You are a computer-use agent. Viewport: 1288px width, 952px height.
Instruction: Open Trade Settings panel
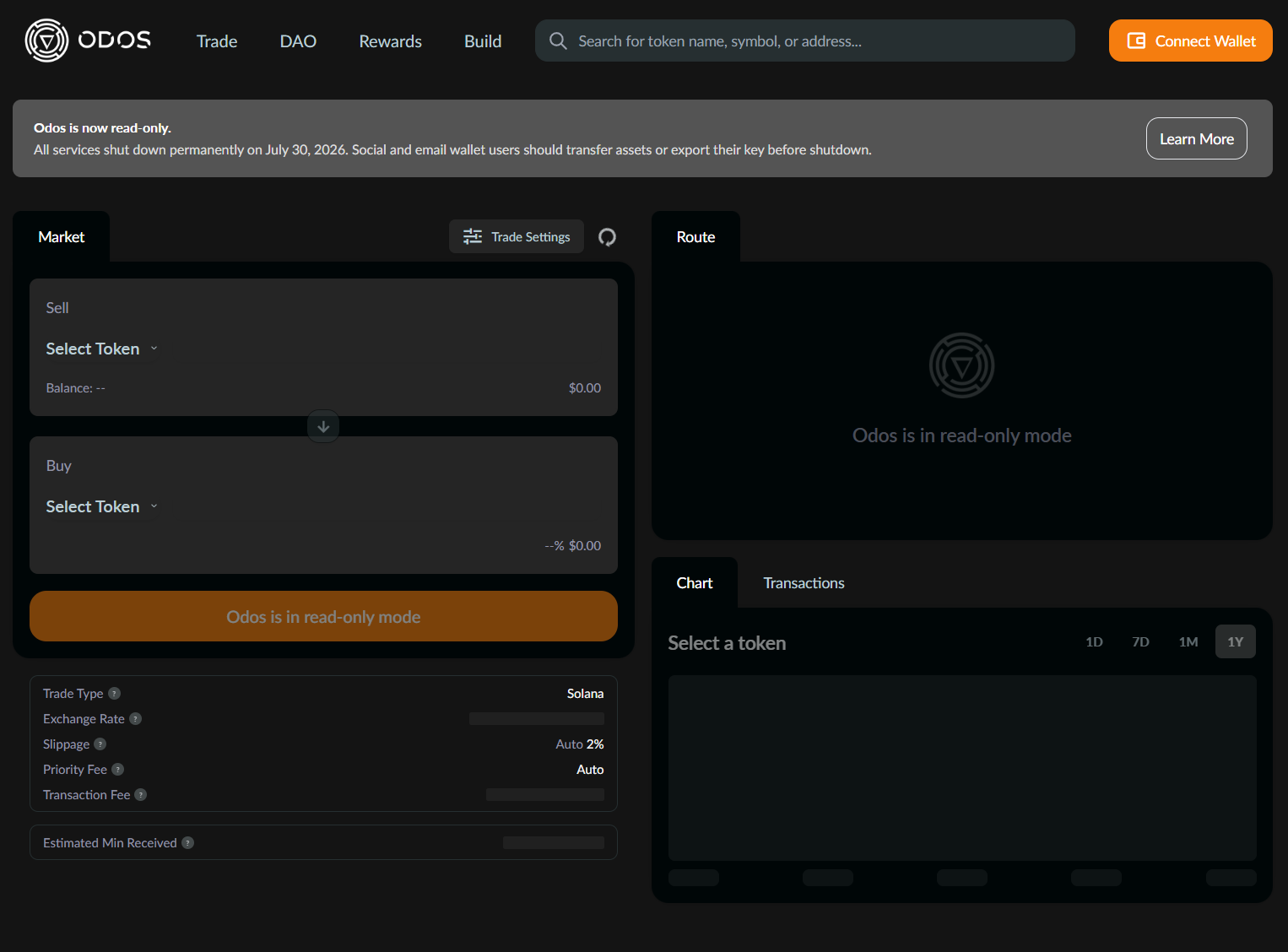click(x=517, y=237)
